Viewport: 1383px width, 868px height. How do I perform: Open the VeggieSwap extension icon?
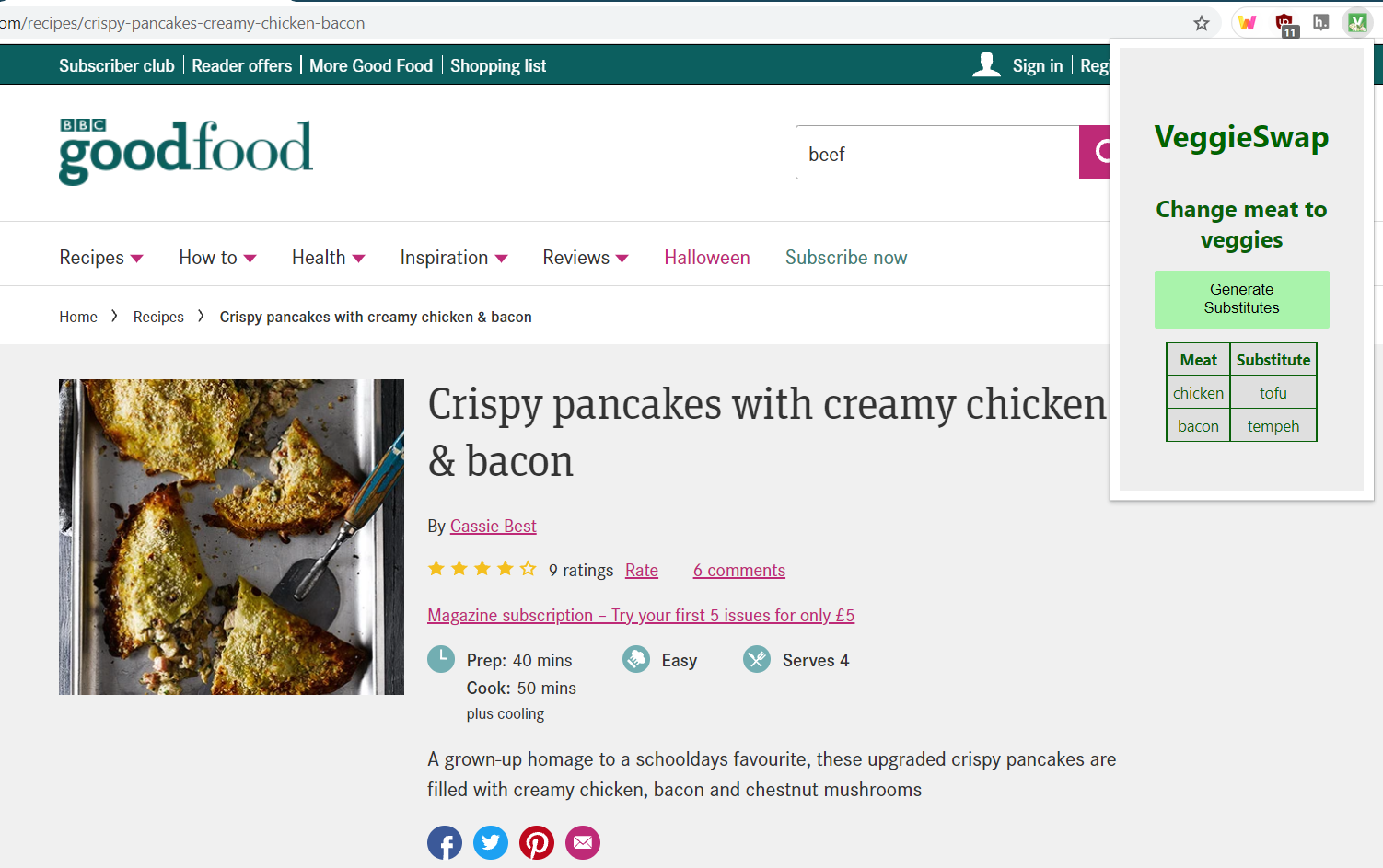coord(1357,23)
